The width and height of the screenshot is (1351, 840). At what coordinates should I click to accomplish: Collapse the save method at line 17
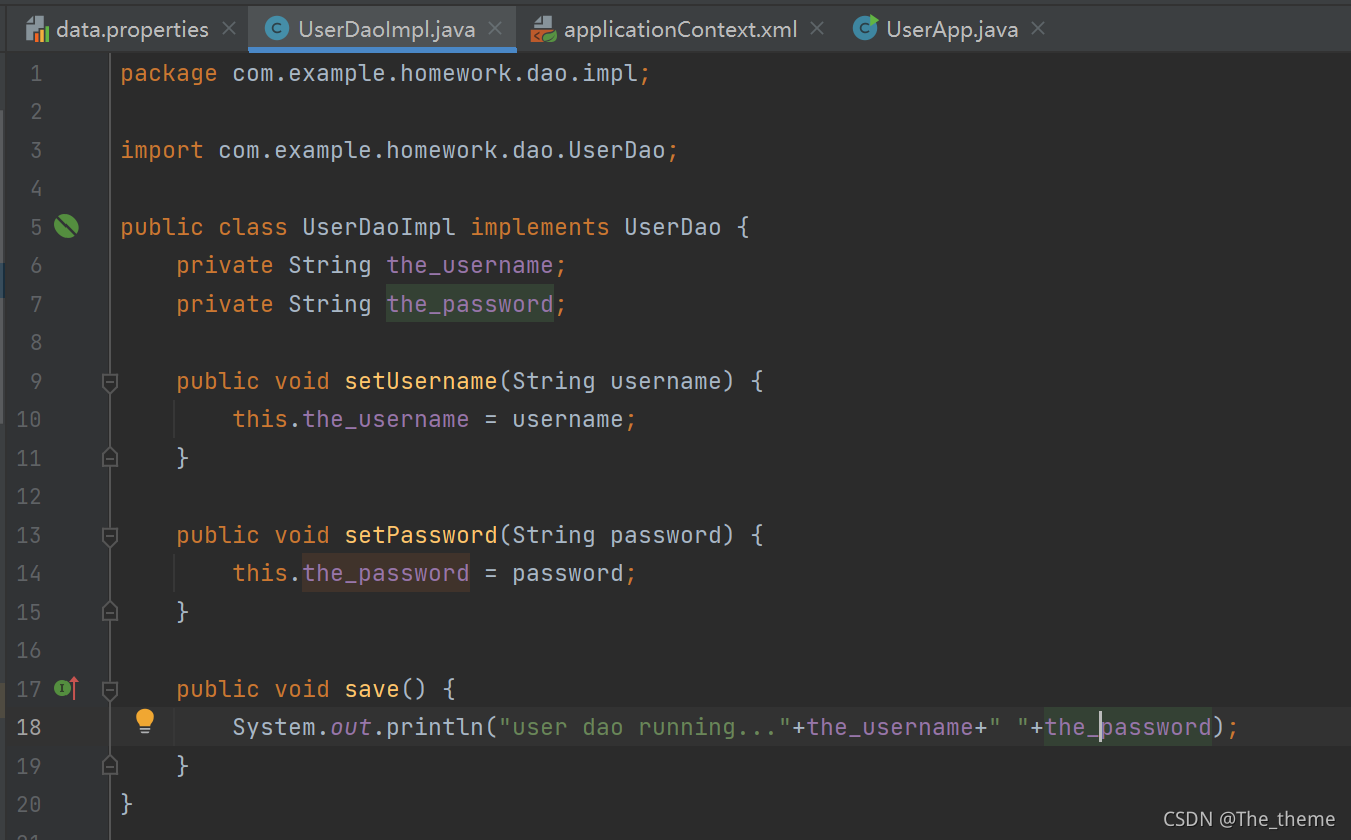(x=110, y=689)
